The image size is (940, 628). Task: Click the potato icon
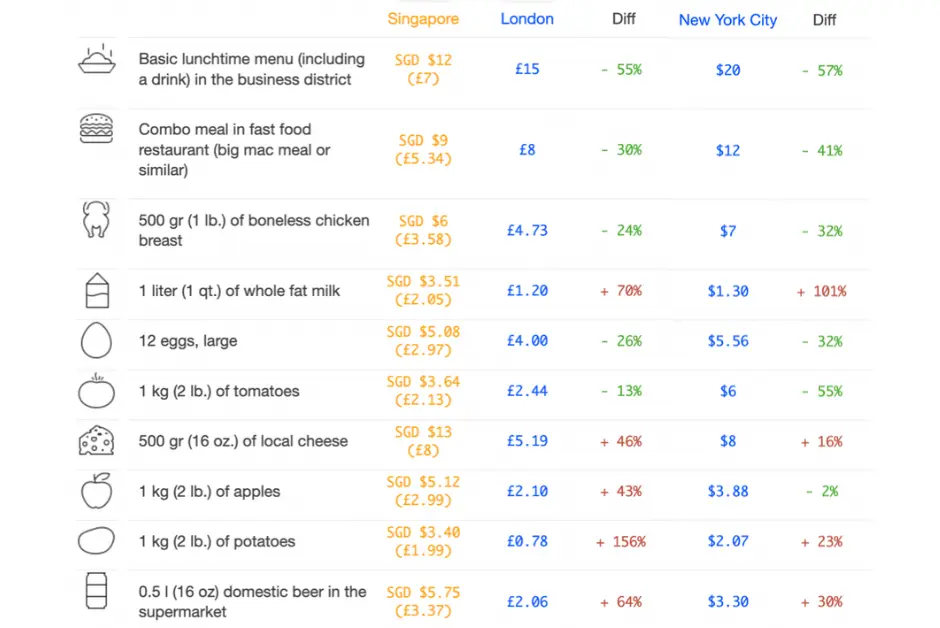(x=96, y=541)
